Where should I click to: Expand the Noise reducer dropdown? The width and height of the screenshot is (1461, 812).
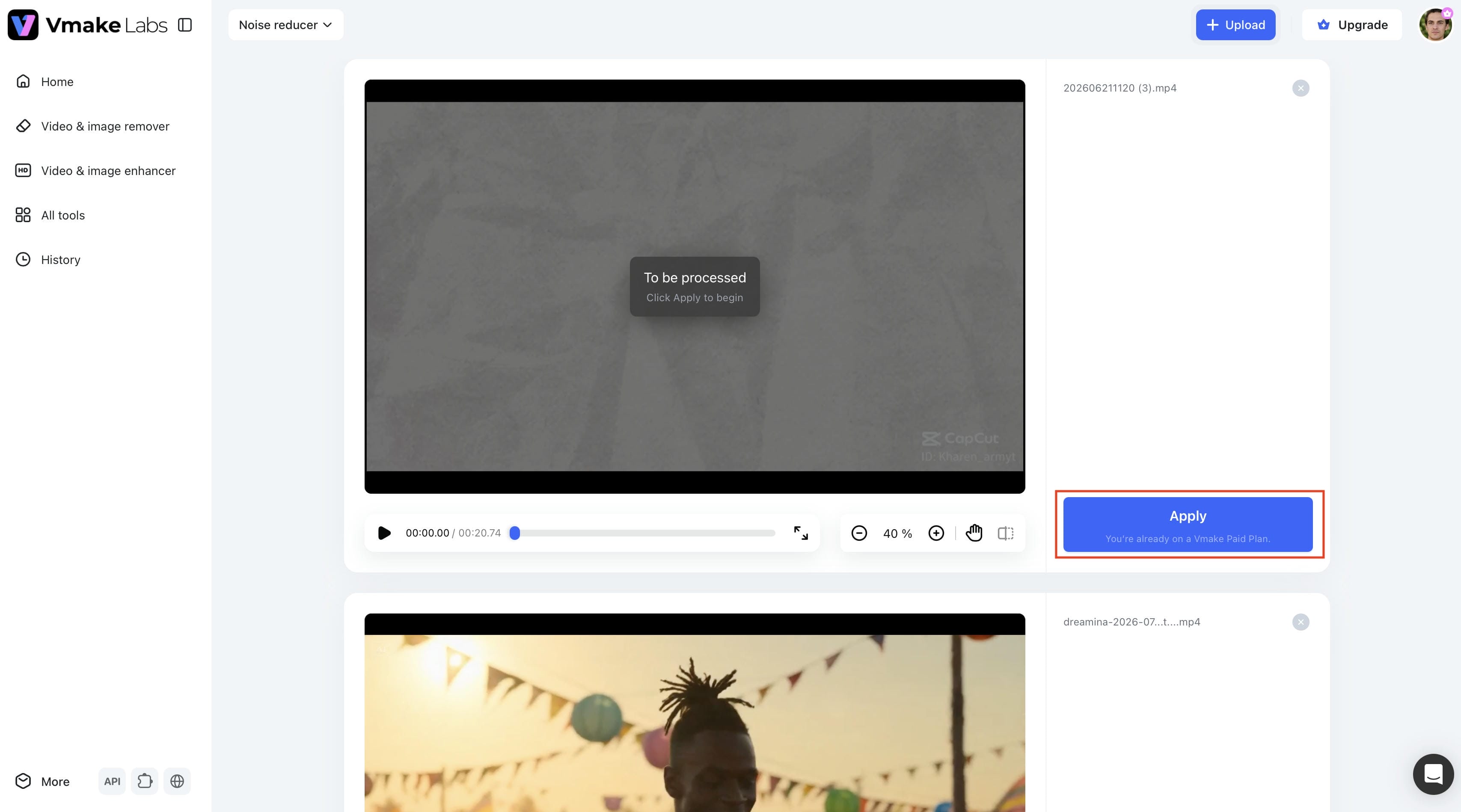click(285, 25)
